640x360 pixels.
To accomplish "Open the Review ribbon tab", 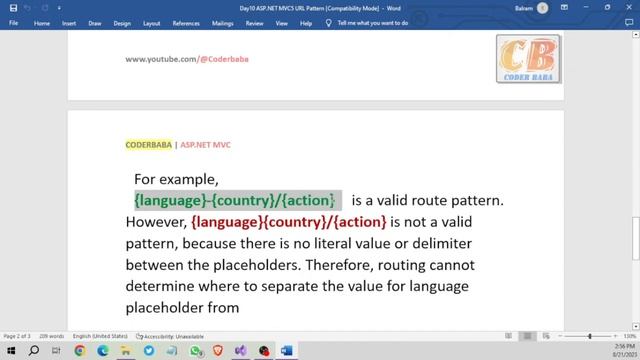I will click(254, 23).
